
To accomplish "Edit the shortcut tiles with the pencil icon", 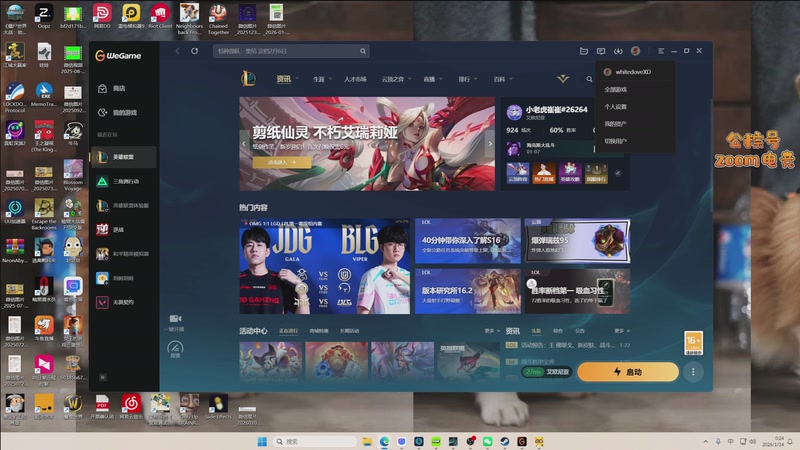I will [x=618, y=173].
